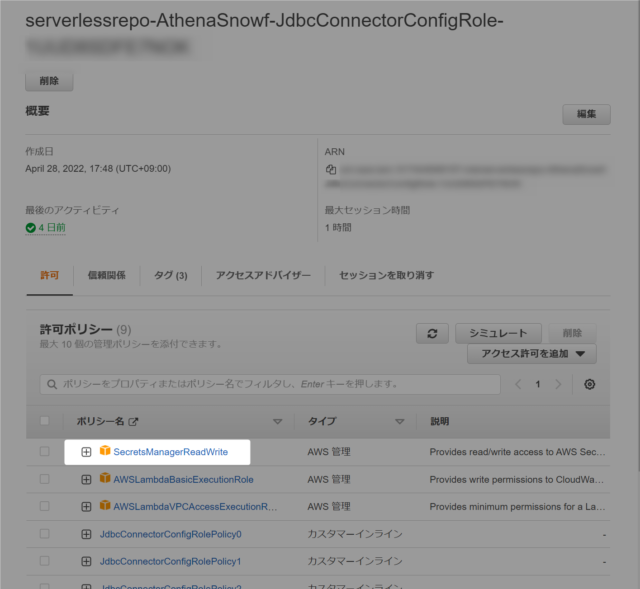Click 'Provides minimum permissions for a La…' description
Screen dimensions: 640x589
[517, 507]
